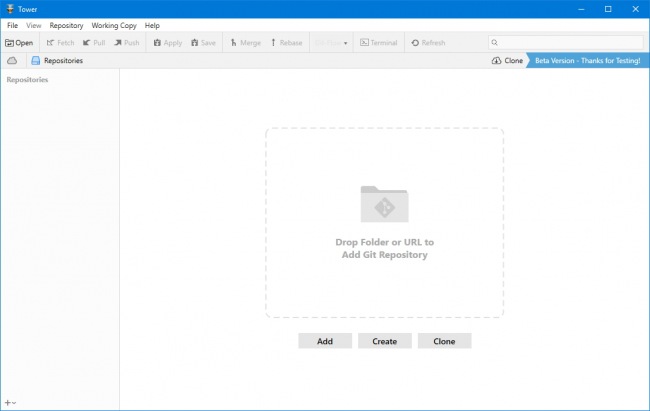Select the Repositories navigation item

click(57, 61)
